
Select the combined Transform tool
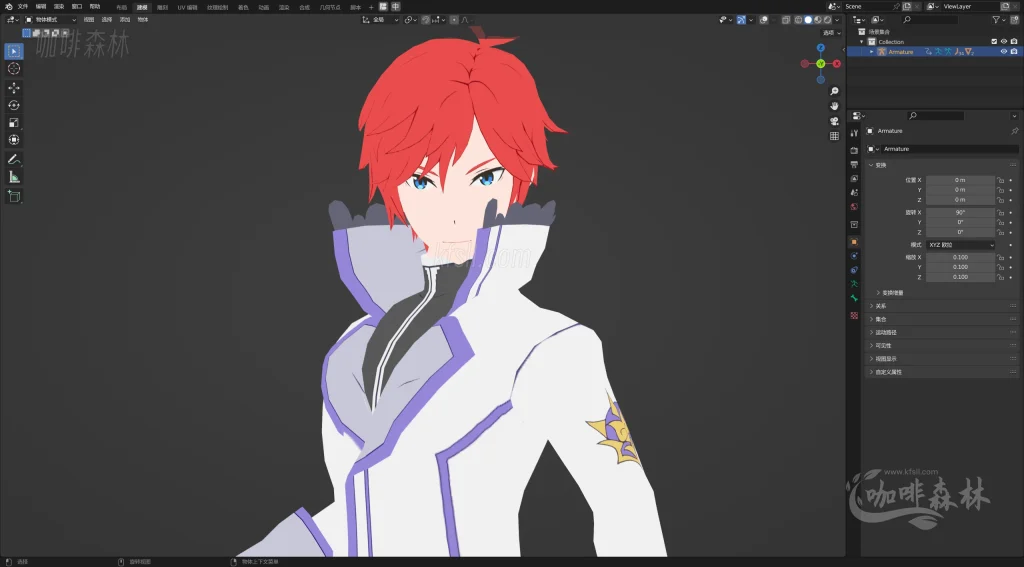point(14,140)
